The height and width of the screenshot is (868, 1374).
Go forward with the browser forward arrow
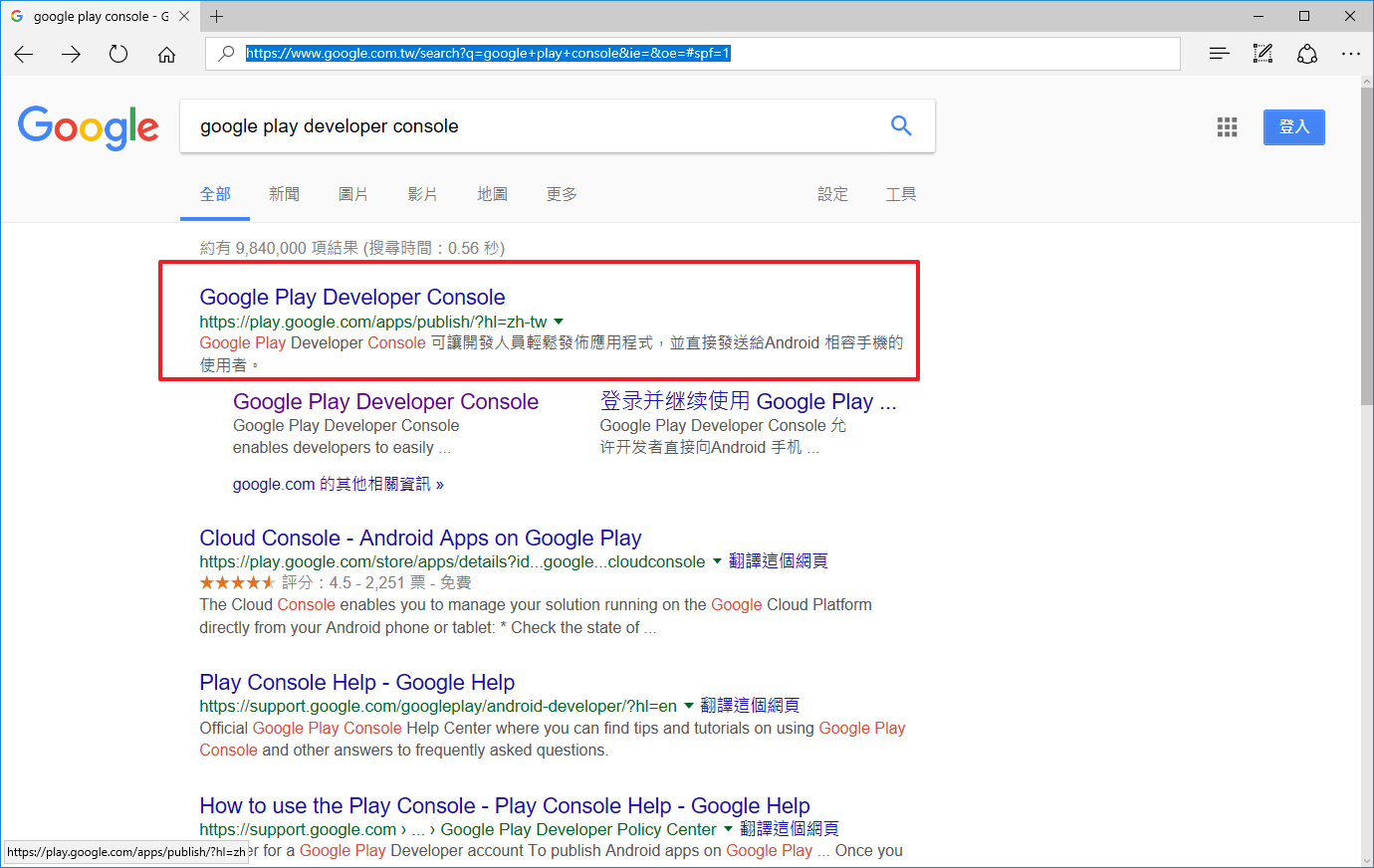coord(71,54)
